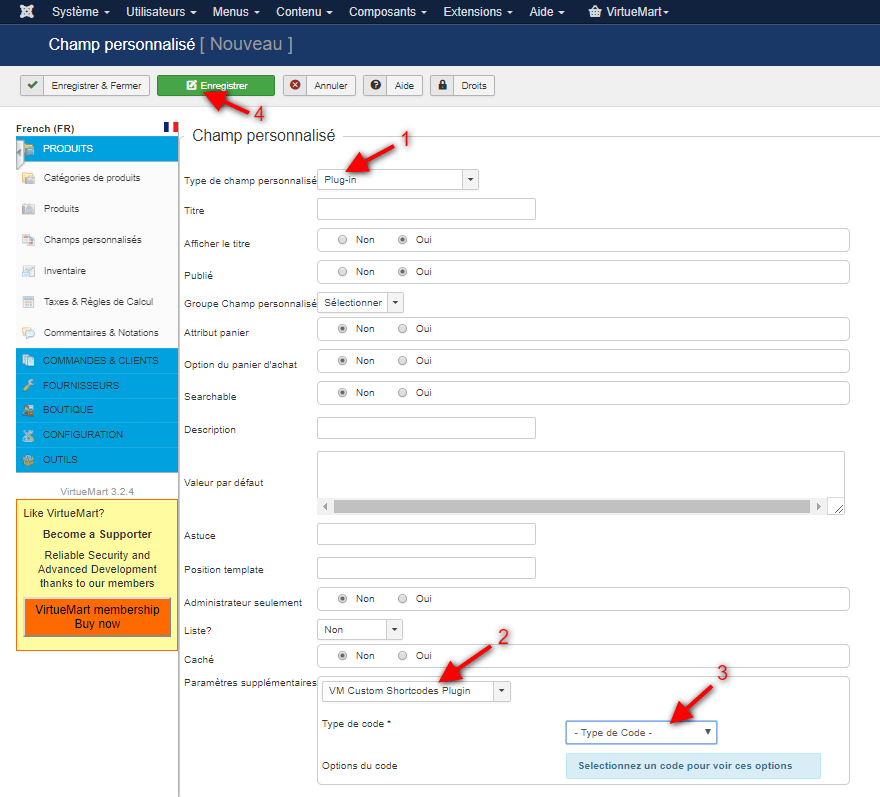Click the Commentaires & Notations icon
The image size is (880, 797).
tap(29, 333)
